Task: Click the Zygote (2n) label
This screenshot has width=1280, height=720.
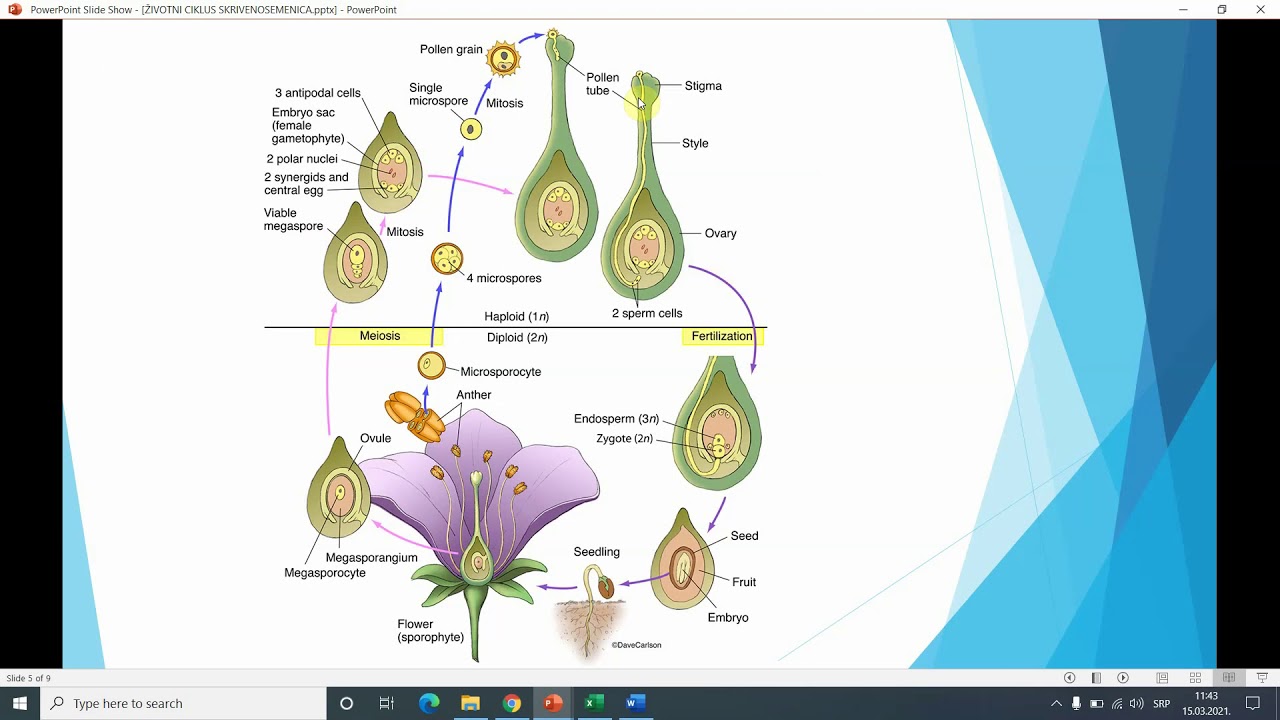Action: [x=624, y=438]
